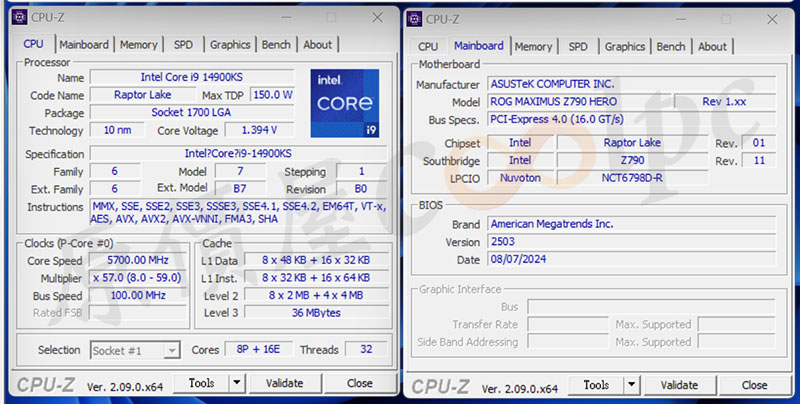
Task: Click motherboard Rev 1.xx field
Action: click(725, 102)
